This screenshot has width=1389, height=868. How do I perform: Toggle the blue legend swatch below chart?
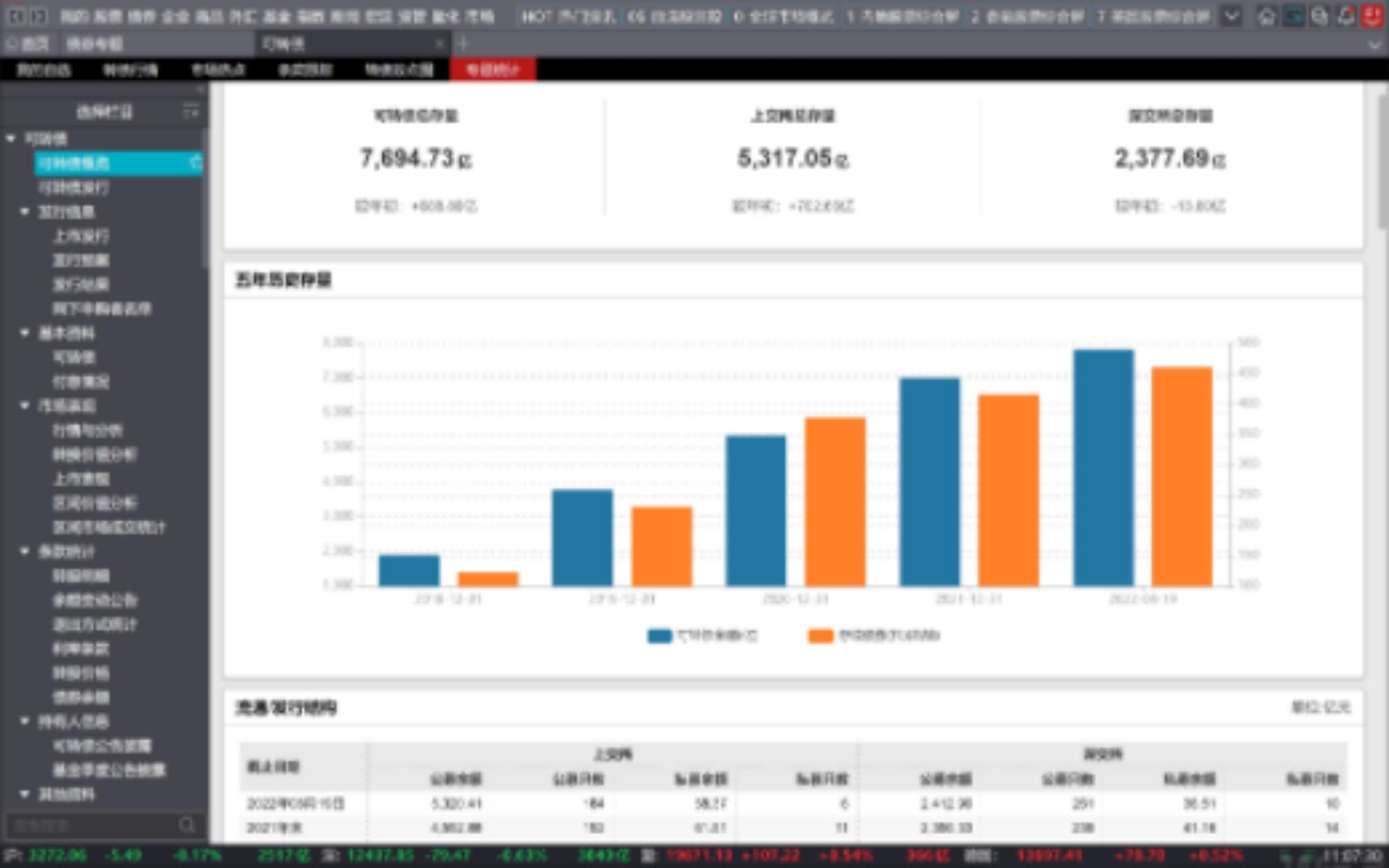point(660,636)
